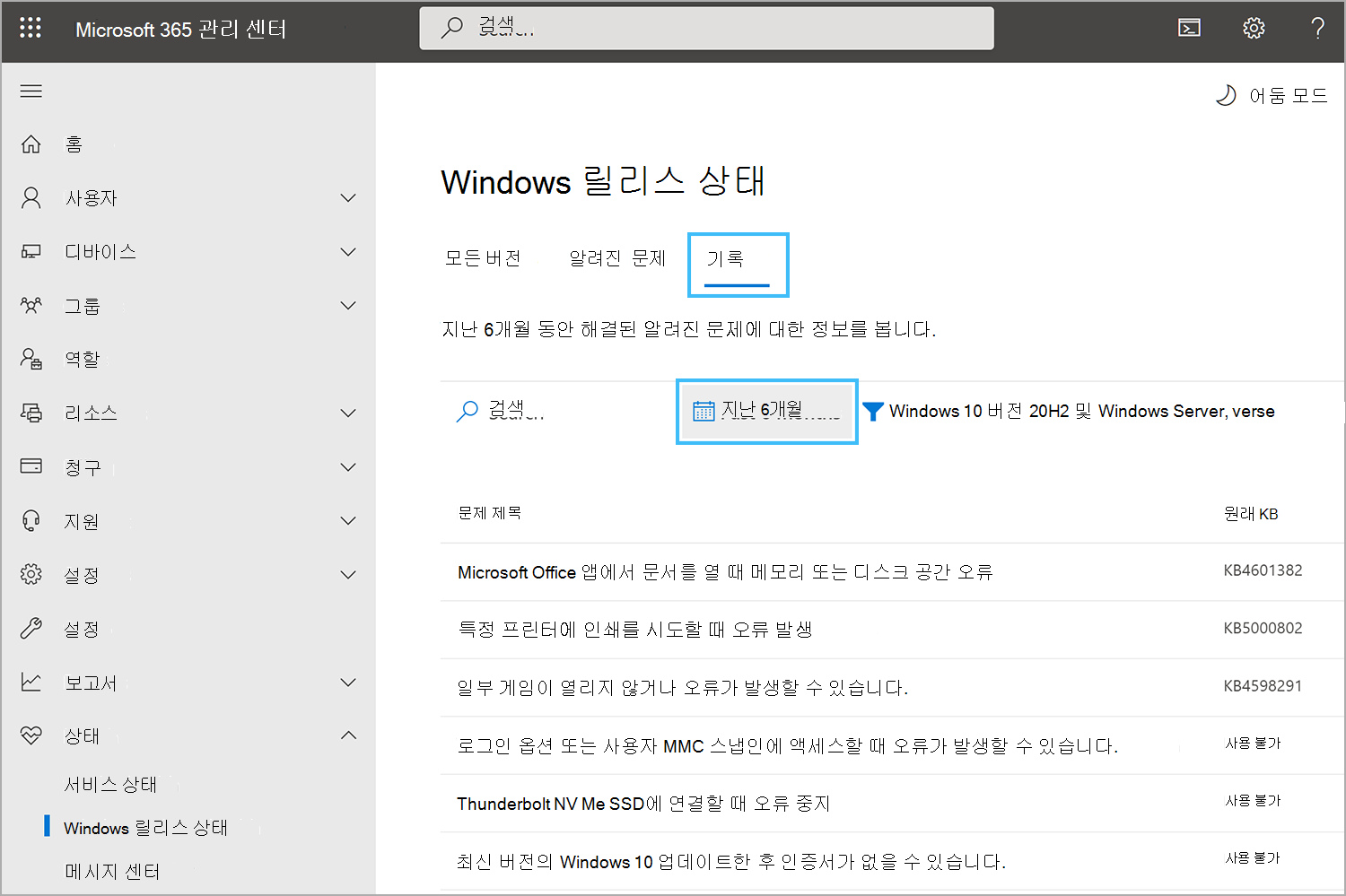Click the 사용자 person icon
This screenshot has height=896, width=1346.
point(31,198)
